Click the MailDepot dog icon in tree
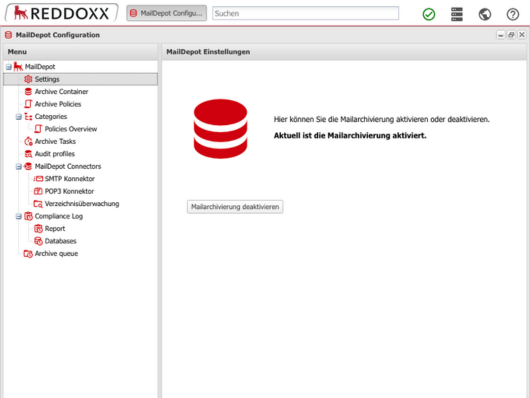Image resolution: width=530 pixels, height=398 pixels. tap(18, 67)
